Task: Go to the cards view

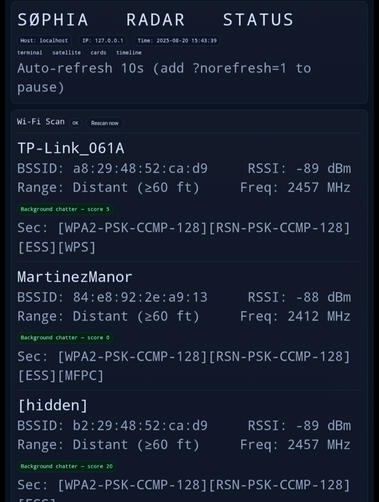Action: click(98, 53)
